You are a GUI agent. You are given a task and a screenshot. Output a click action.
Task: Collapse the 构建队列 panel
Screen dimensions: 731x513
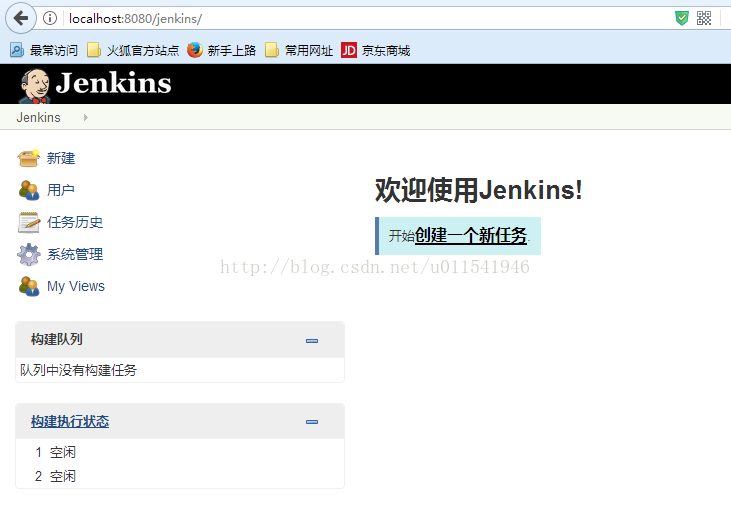pos(312,341)
